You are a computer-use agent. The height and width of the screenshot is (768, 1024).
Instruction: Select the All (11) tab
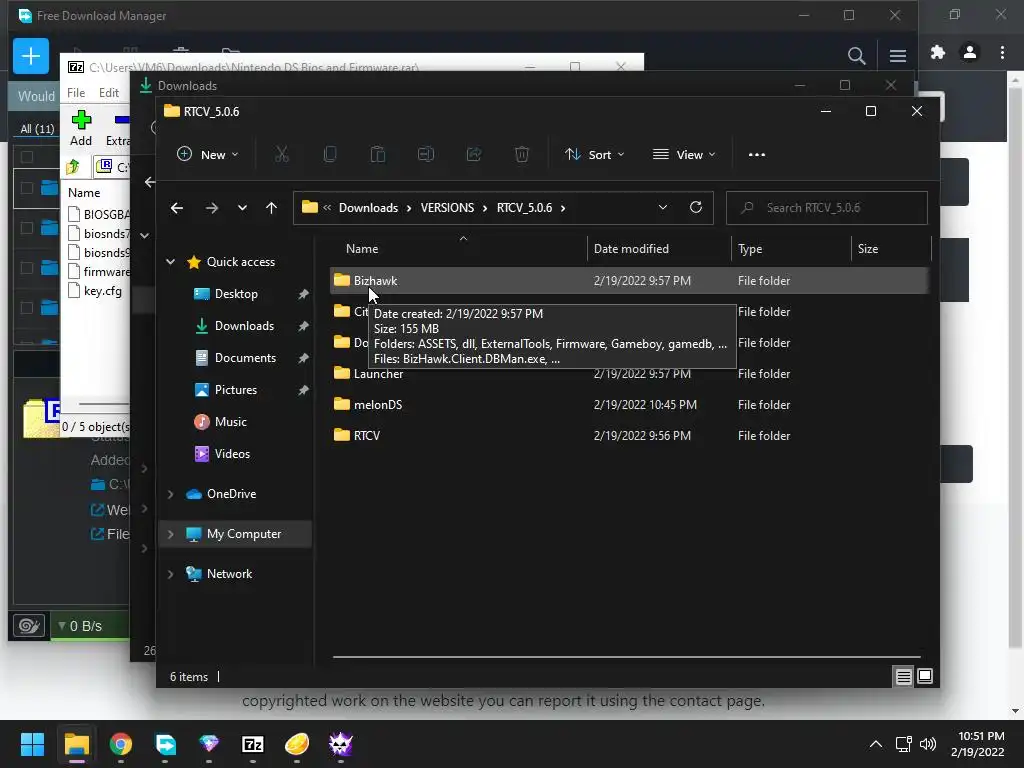tap(37, 129)
